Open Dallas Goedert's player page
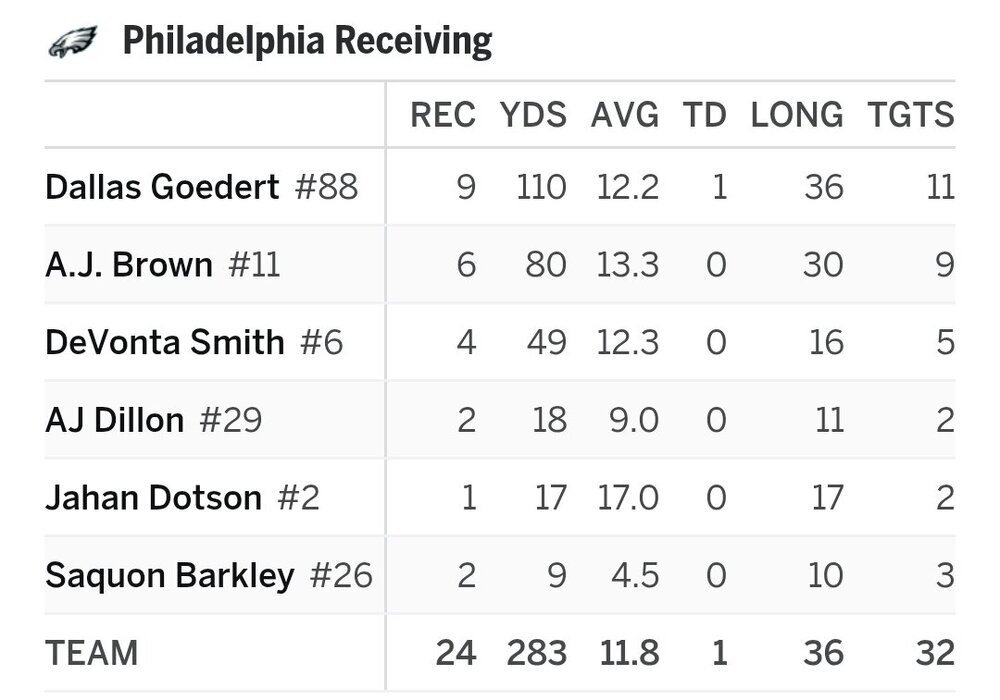This screenshot has width=1000, height=700. click(x=162, y=187)
